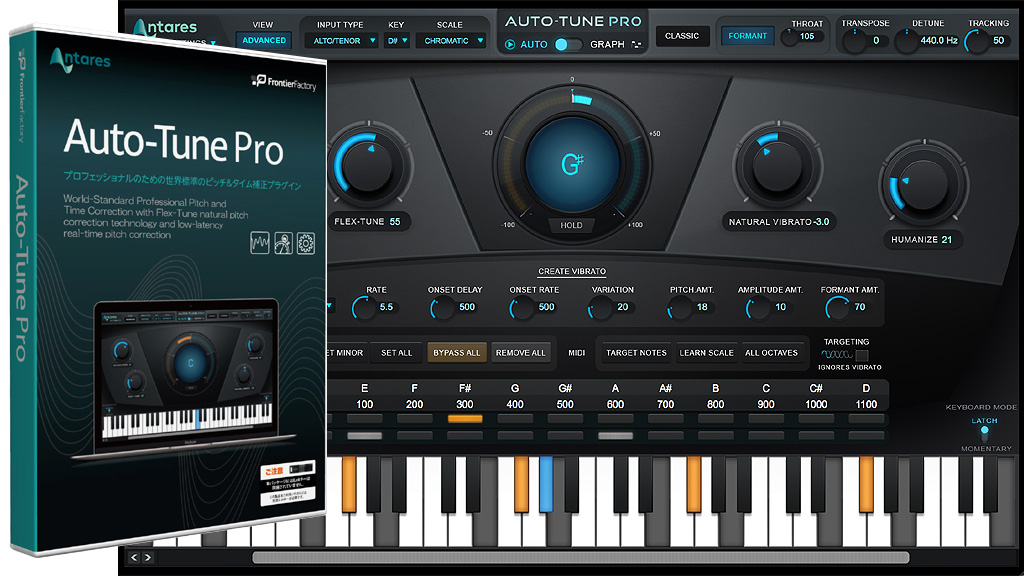Click the Remove All button
This screenshot has height=576, width=1024.
click(x=520, y=353)
